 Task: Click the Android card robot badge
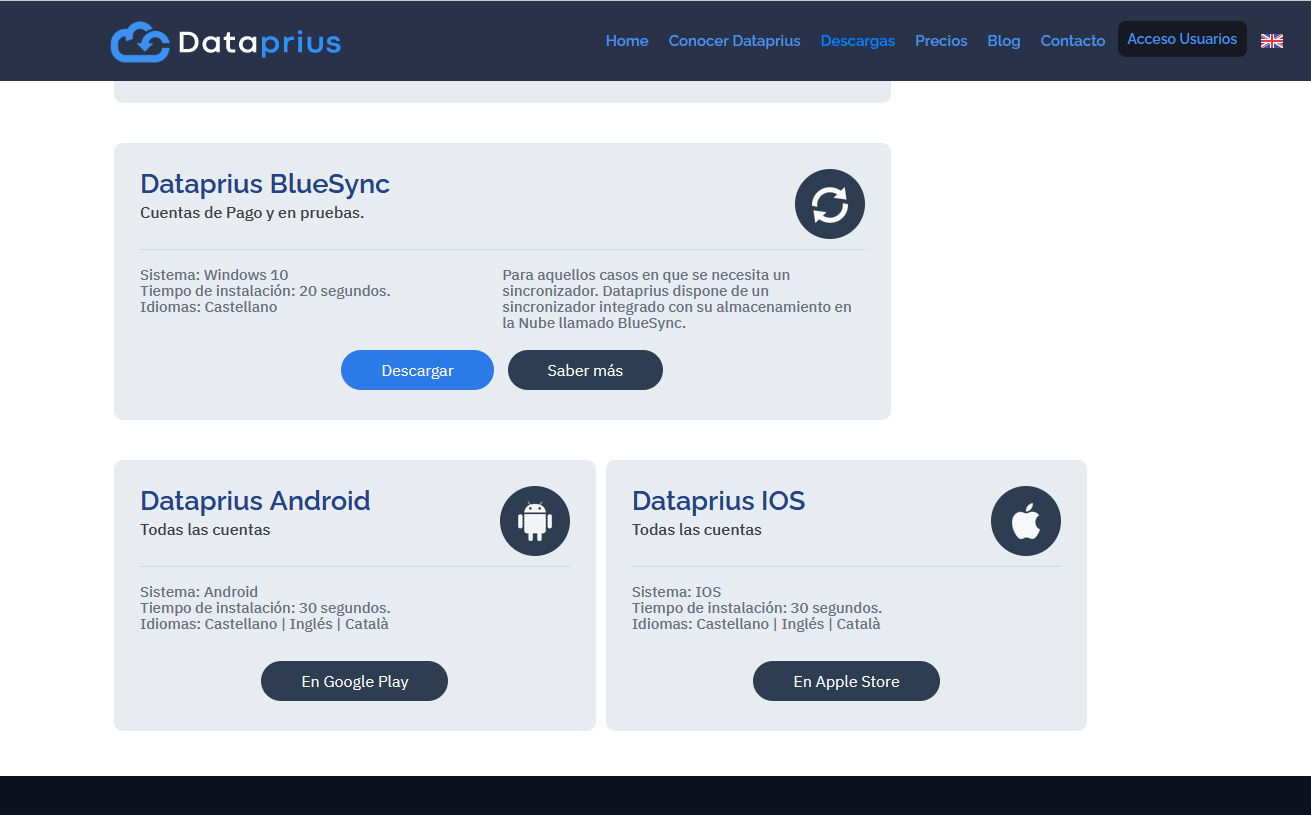tap(535, 520)
